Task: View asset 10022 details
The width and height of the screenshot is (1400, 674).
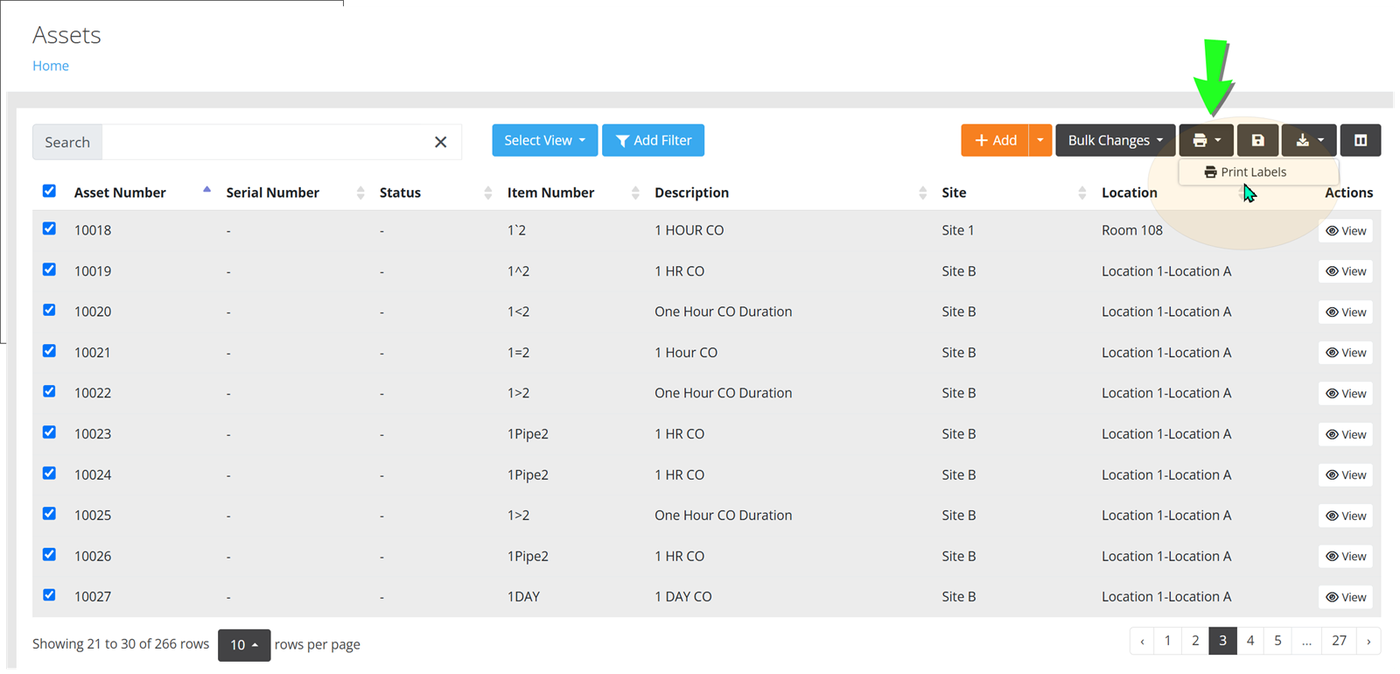Action: [x=1345, y=394]
